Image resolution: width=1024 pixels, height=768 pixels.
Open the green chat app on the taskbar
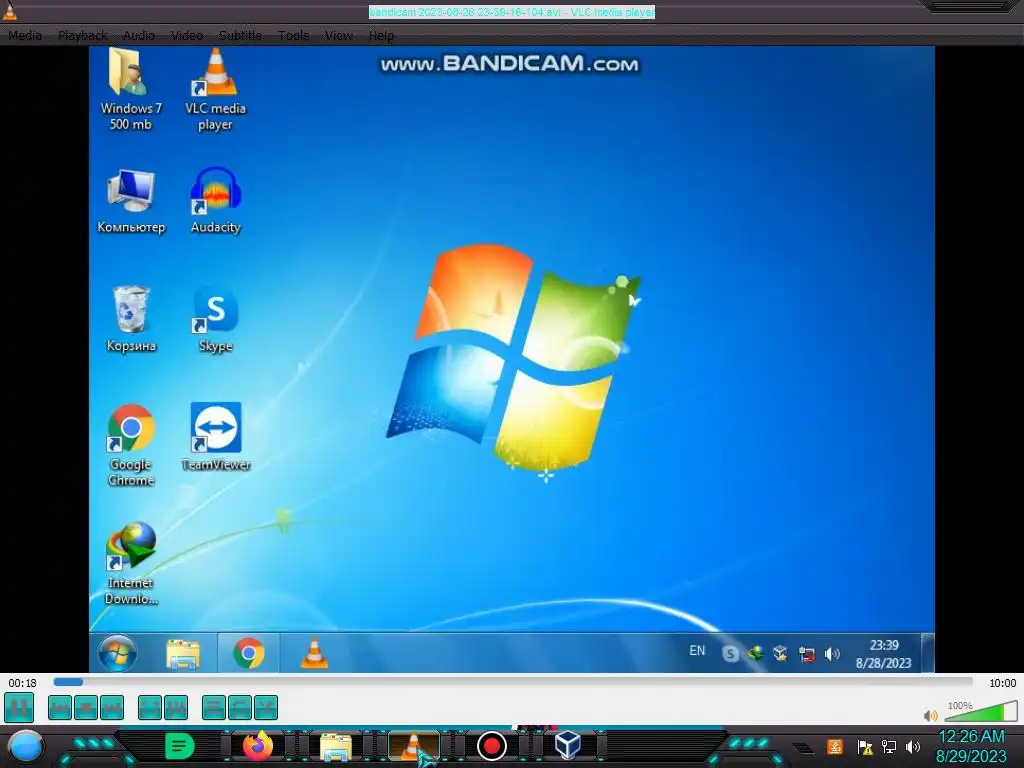[180, 746]
